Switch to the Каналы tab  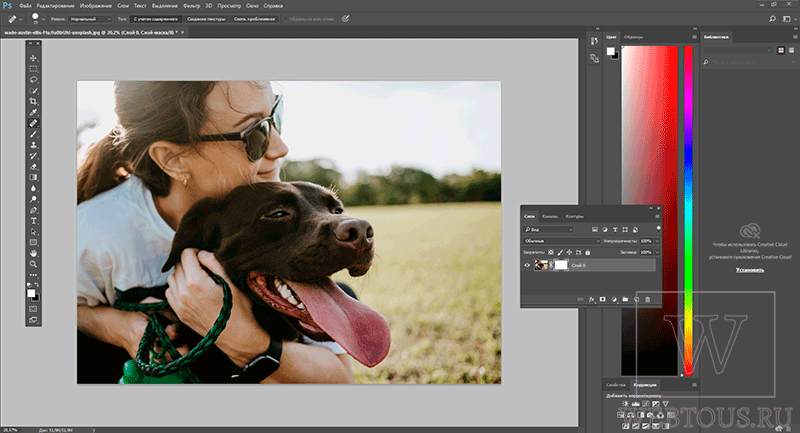tap(550, 216)
